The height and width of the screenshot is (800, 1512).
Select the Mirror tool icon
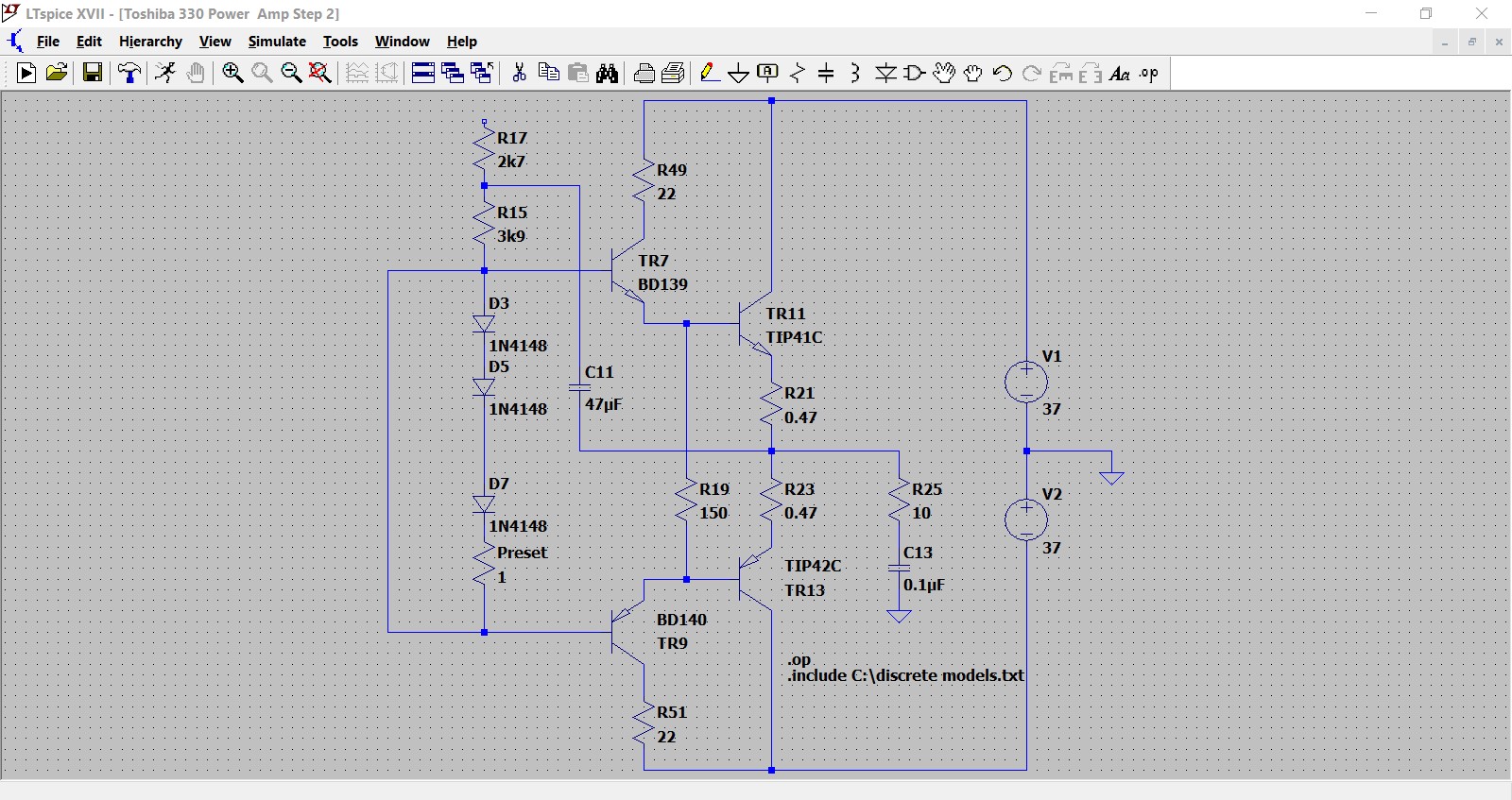[x=1091, y=73]
